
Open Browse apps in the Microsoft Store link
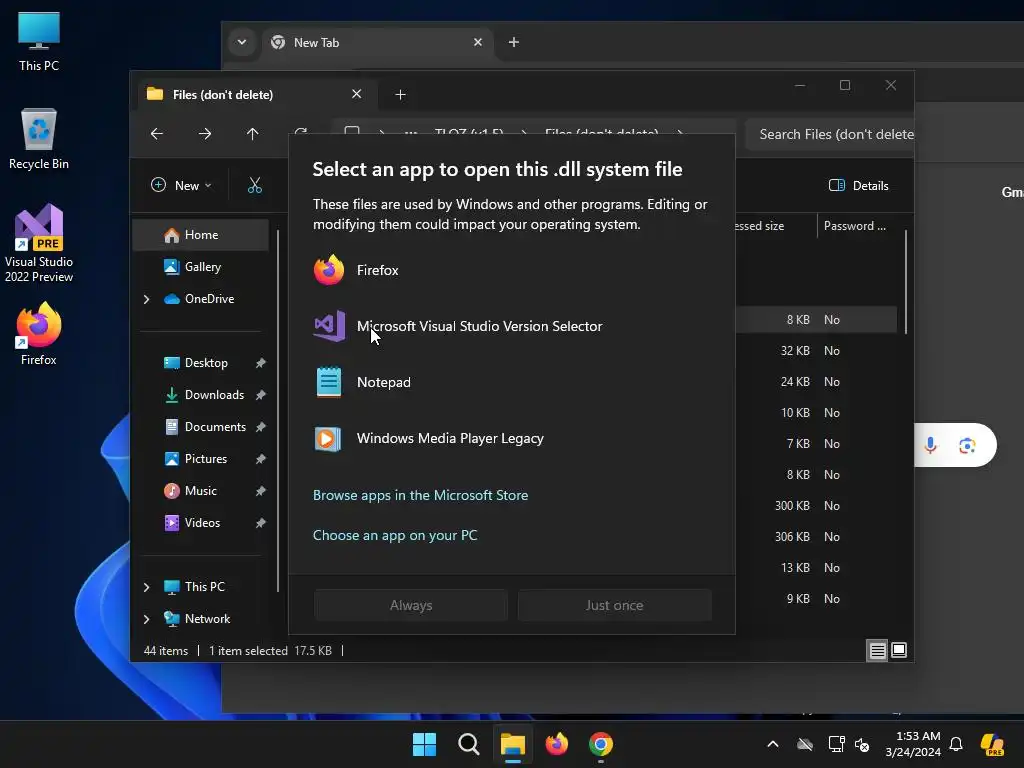(x=420, y=495)
